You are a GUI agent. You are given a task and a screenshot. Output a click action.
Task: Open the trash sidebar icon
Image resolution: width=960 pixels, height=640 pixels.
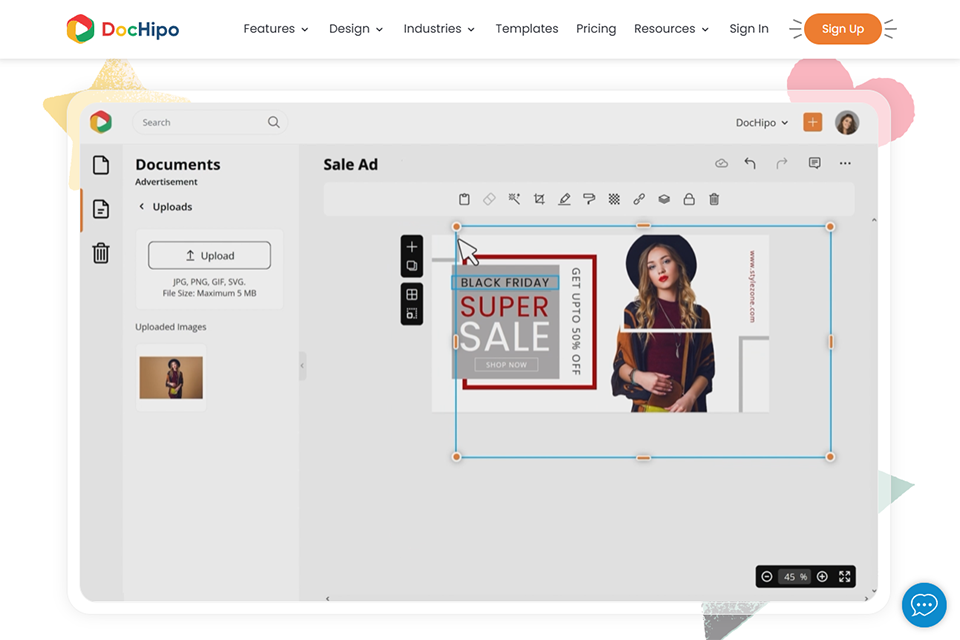[101, 253]
